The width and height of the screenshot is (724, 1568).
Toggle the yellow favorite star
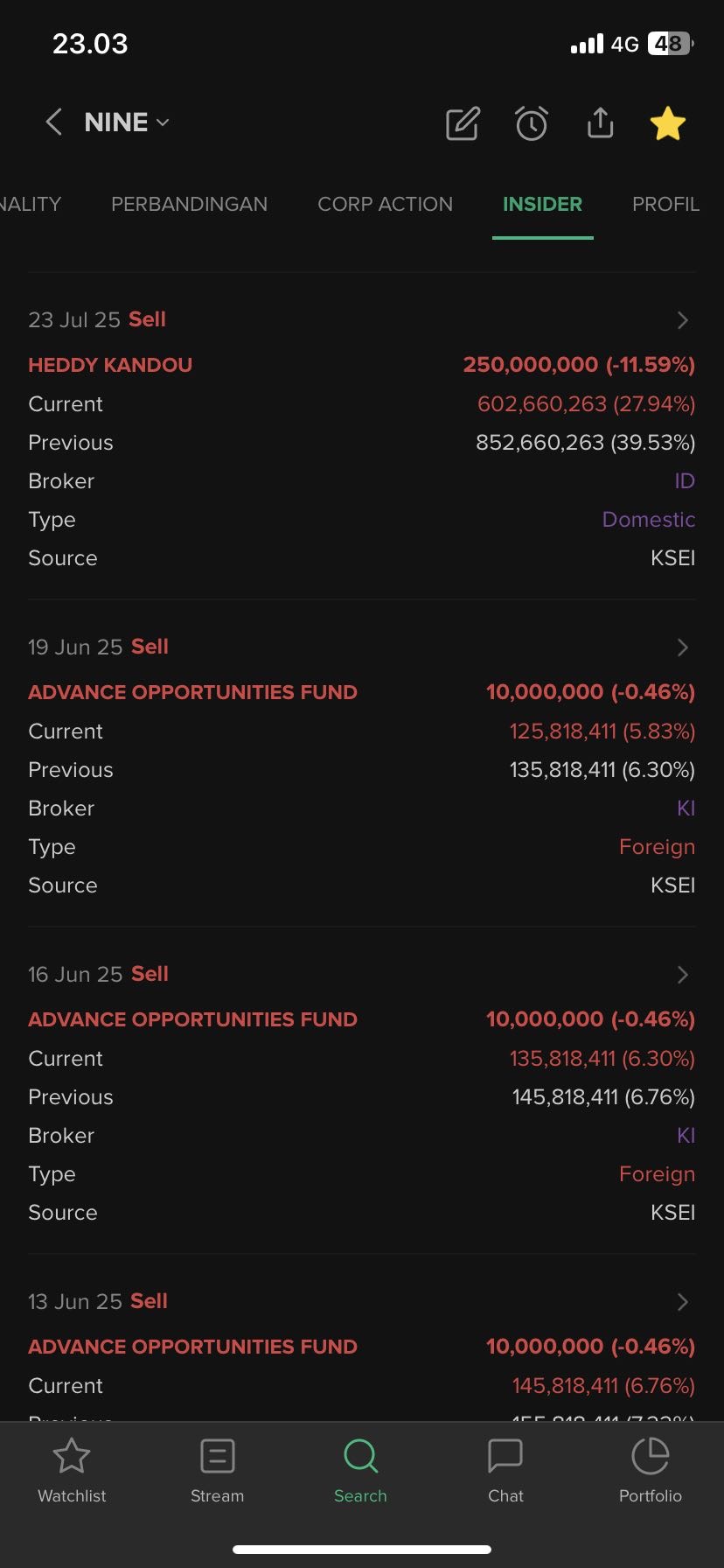click(x=668, y=123)
